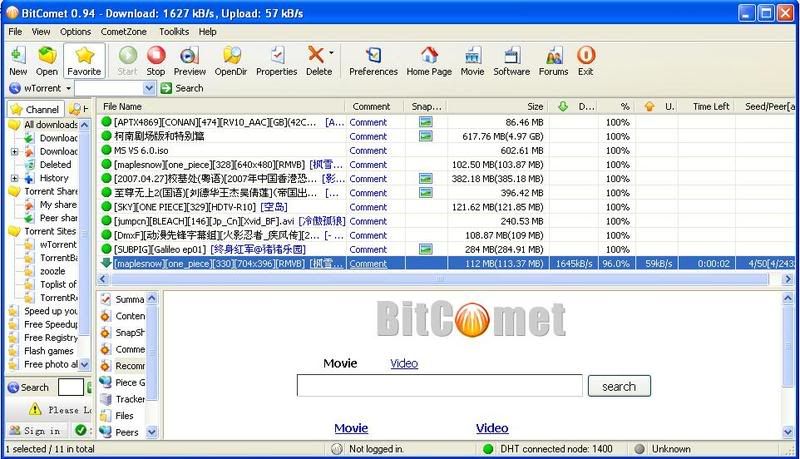Screen dimensions: 800x459
Task: Click sidebar scroll down arrow beside Free photo
Action: click(85, 364)
